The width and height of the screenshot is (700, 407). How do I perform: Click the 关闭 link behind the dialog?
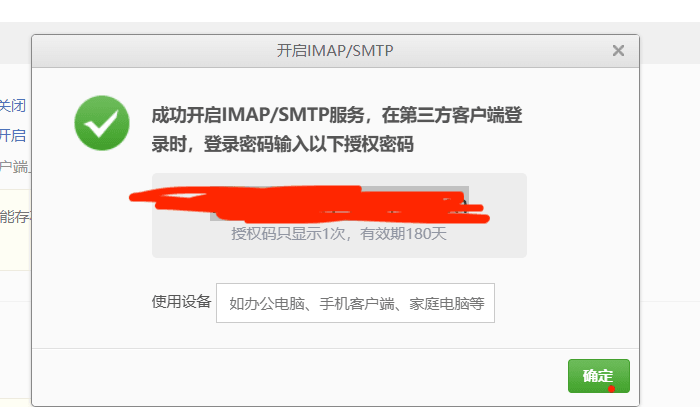coord(12,106)
